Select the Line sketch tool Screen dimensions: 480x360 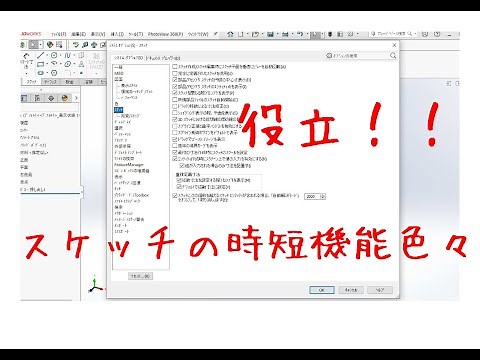tap(40, 55)
